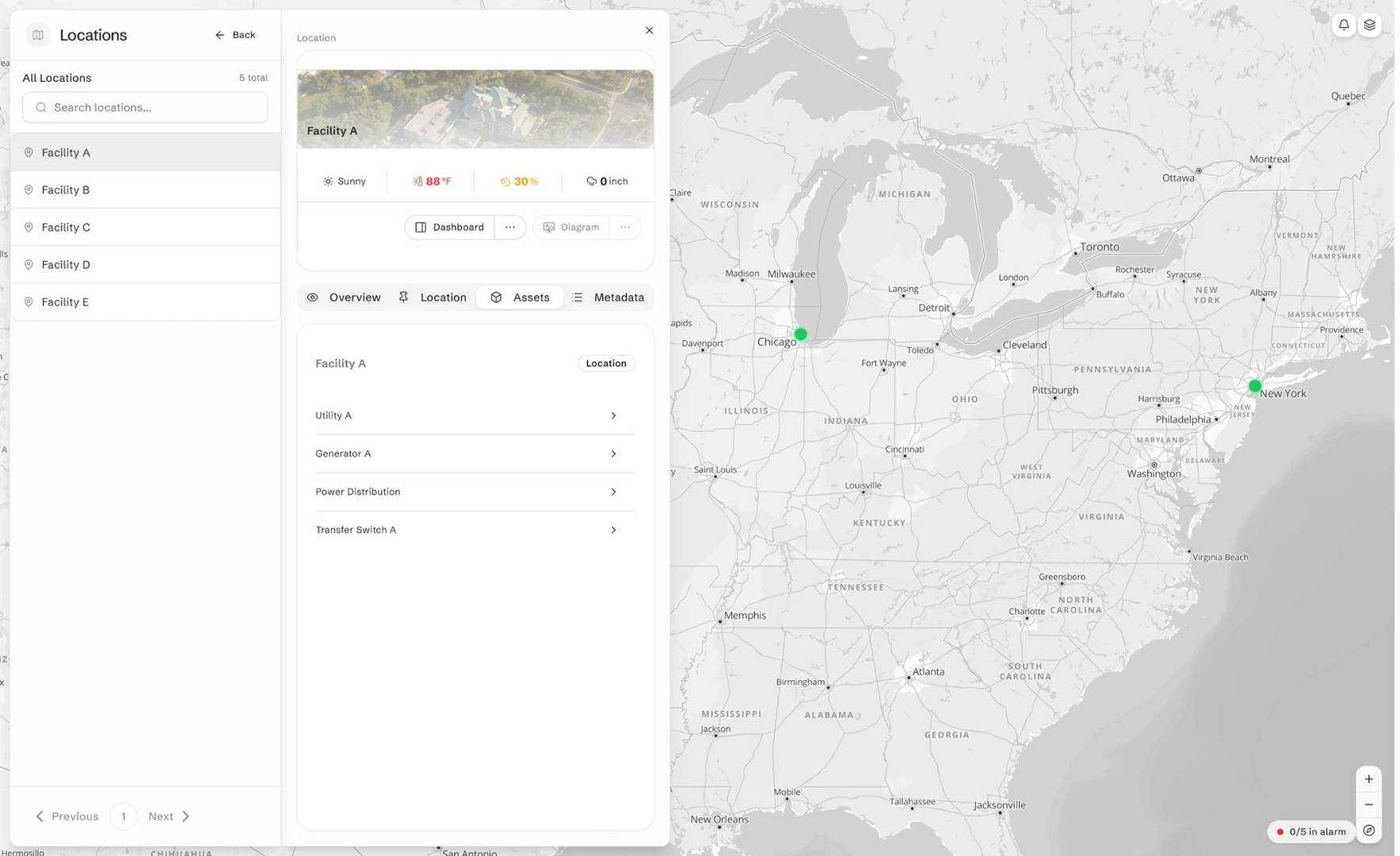Click the green Chicago location marker
1400x856 pixels.
pos(800,334)
